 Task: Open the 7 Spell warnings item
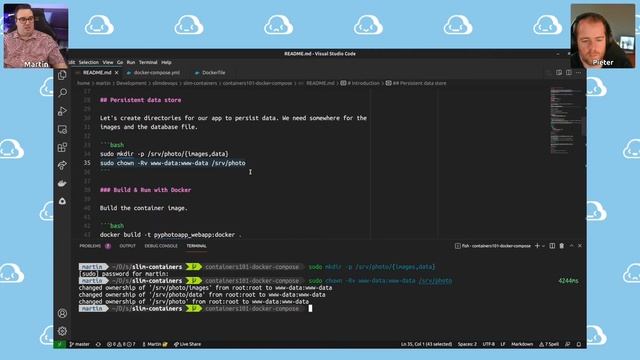[549, 344]
